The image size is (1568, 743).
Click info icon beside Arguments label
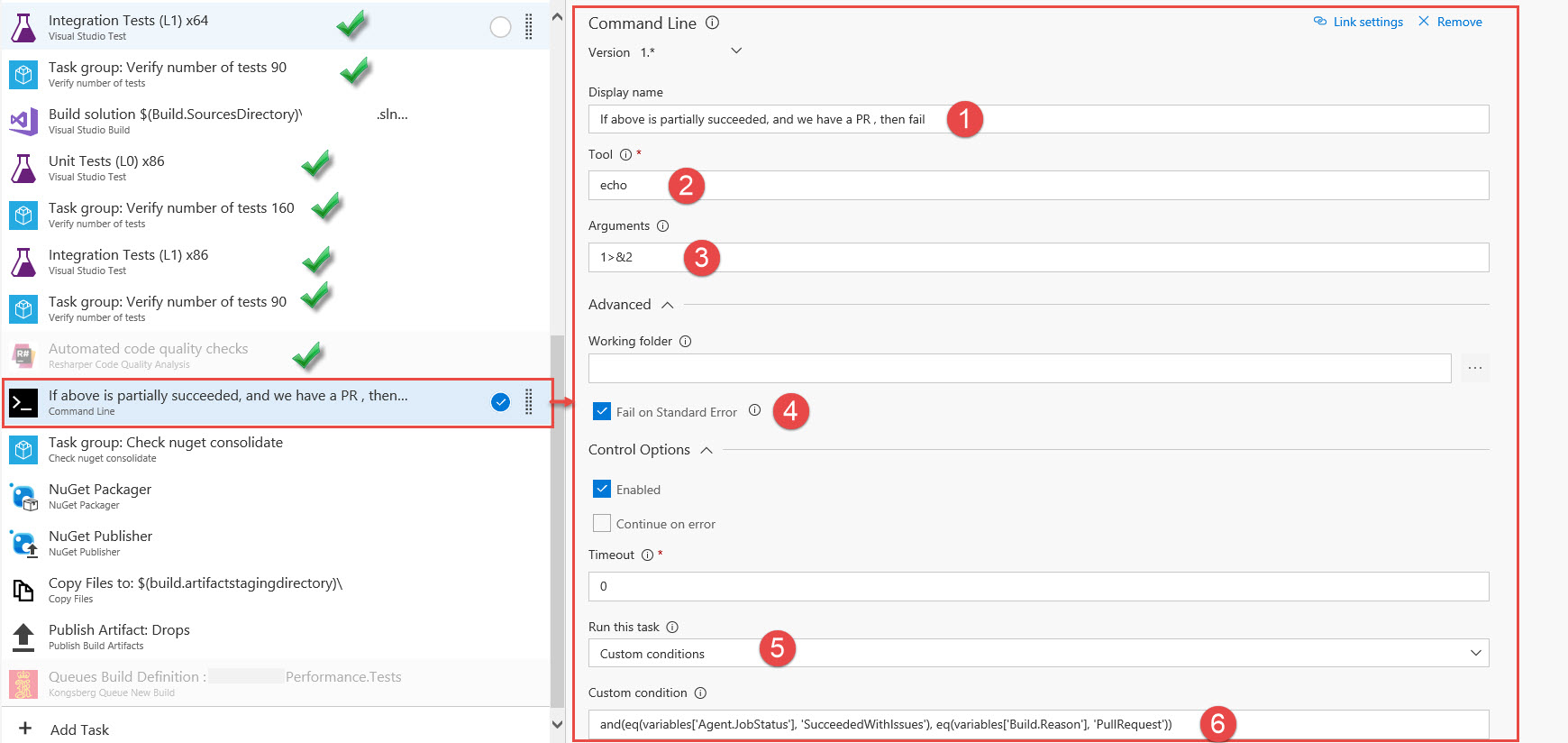point(662,226)
